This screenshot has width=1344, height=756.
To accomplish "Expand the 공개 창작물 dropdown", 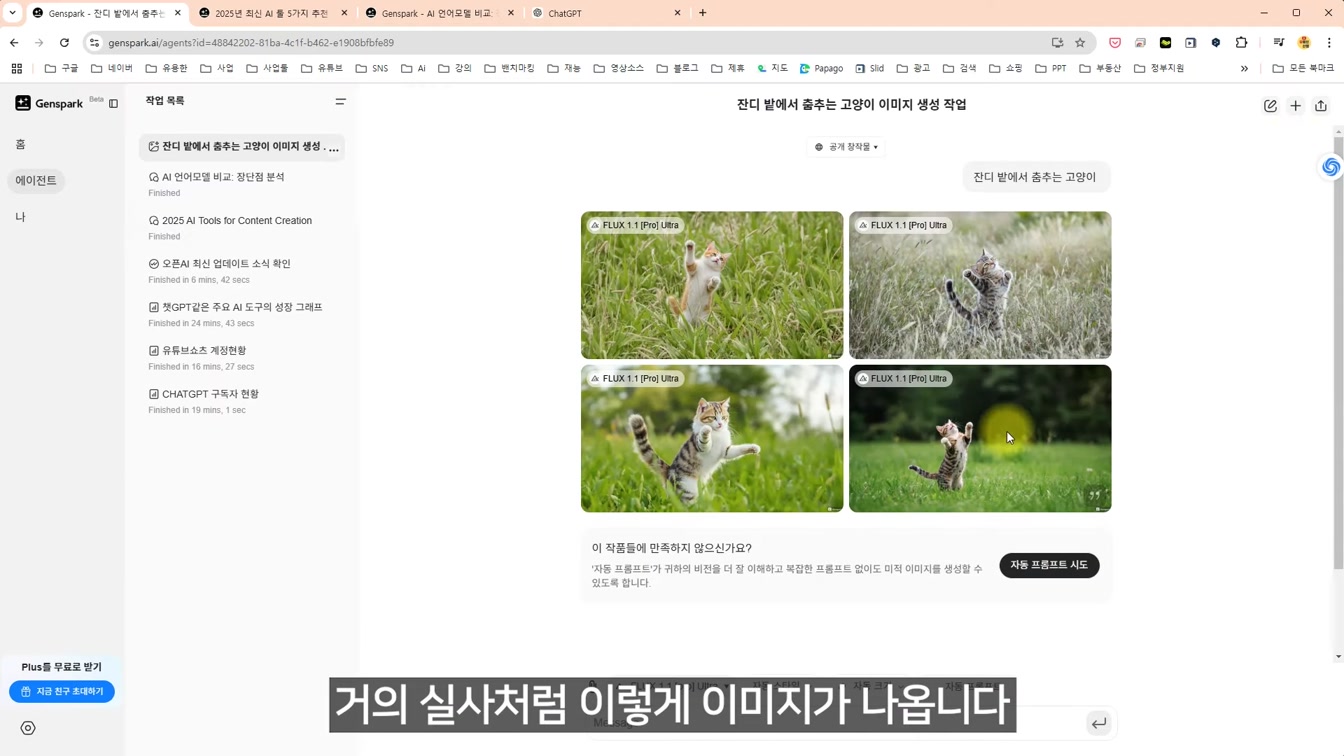I will click(x=846, y=147).
